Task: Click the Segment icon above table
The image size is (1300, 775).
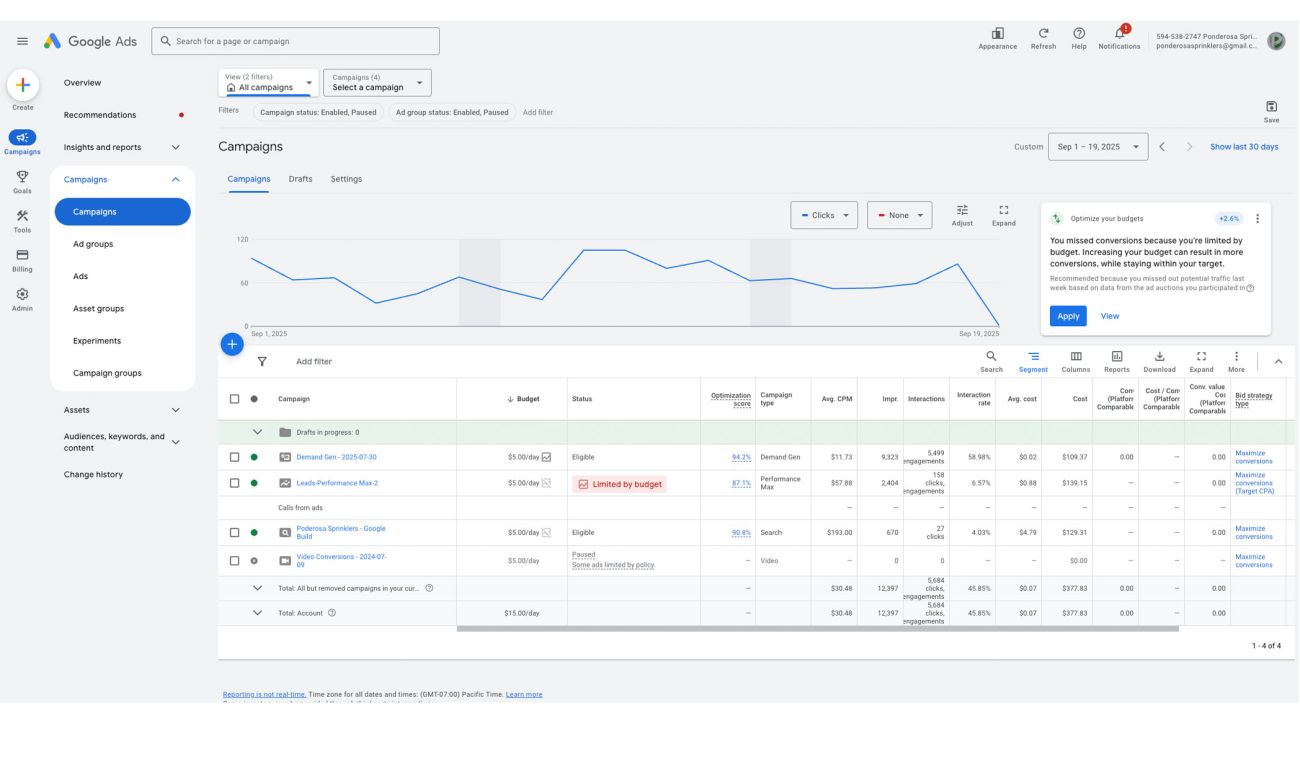Action: pos(1033,357)
